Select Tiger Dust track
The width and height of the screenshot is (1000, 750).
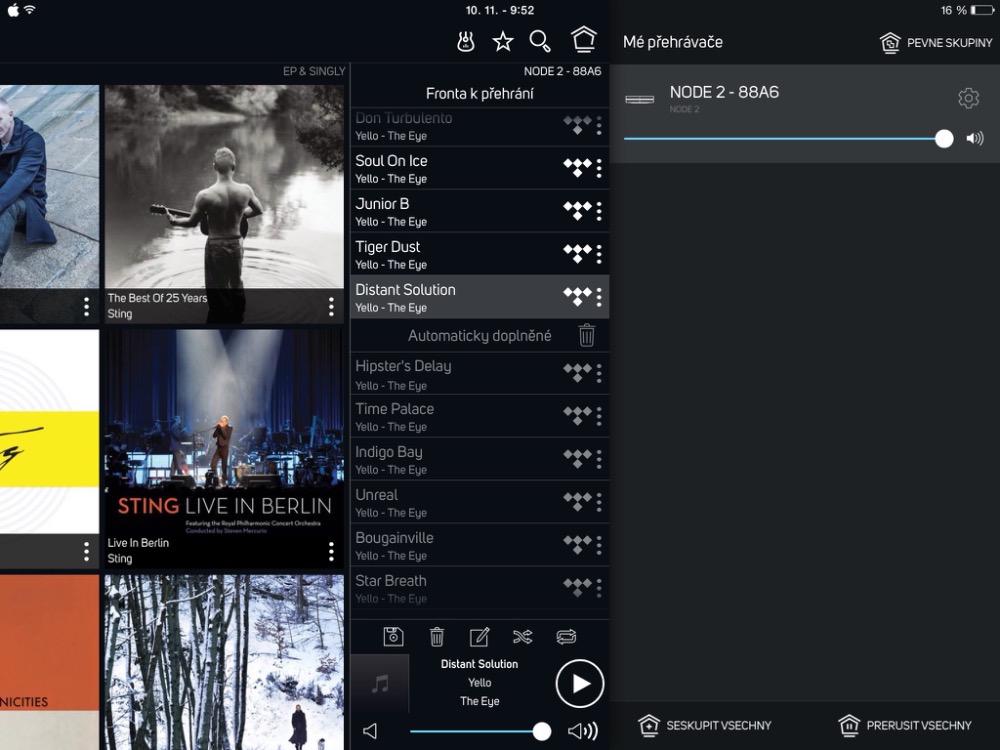click(480, 254)
